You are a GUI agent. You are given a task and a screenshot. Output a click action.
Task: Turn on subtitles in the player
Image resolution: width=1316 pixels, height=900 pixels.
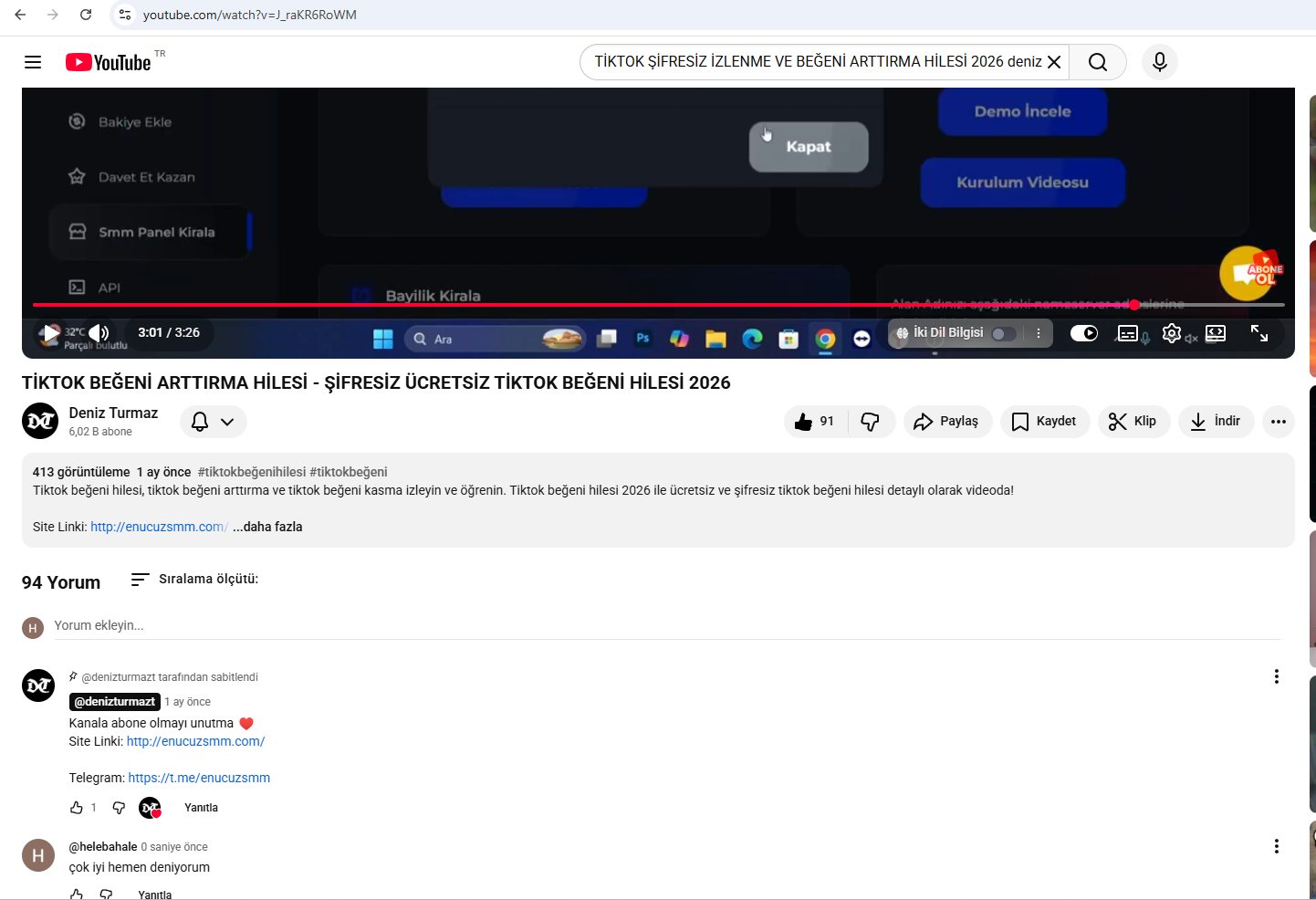(x=1129, y=333)
